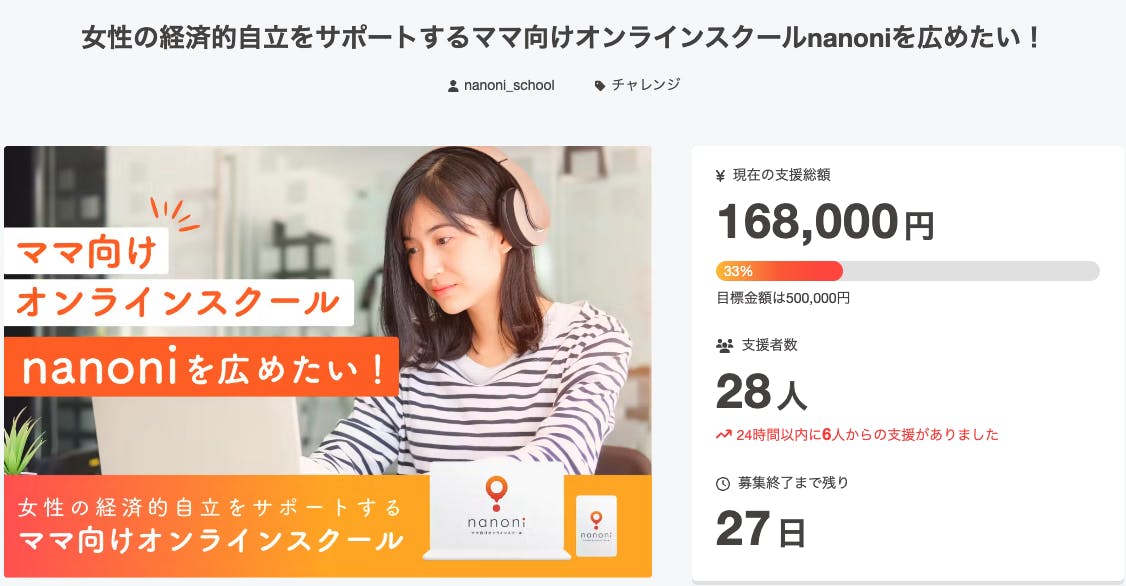1126x586 pixels.
Task: Click the 168,000円 total amount
Action: pyautogui.click(x=826, y=221)
